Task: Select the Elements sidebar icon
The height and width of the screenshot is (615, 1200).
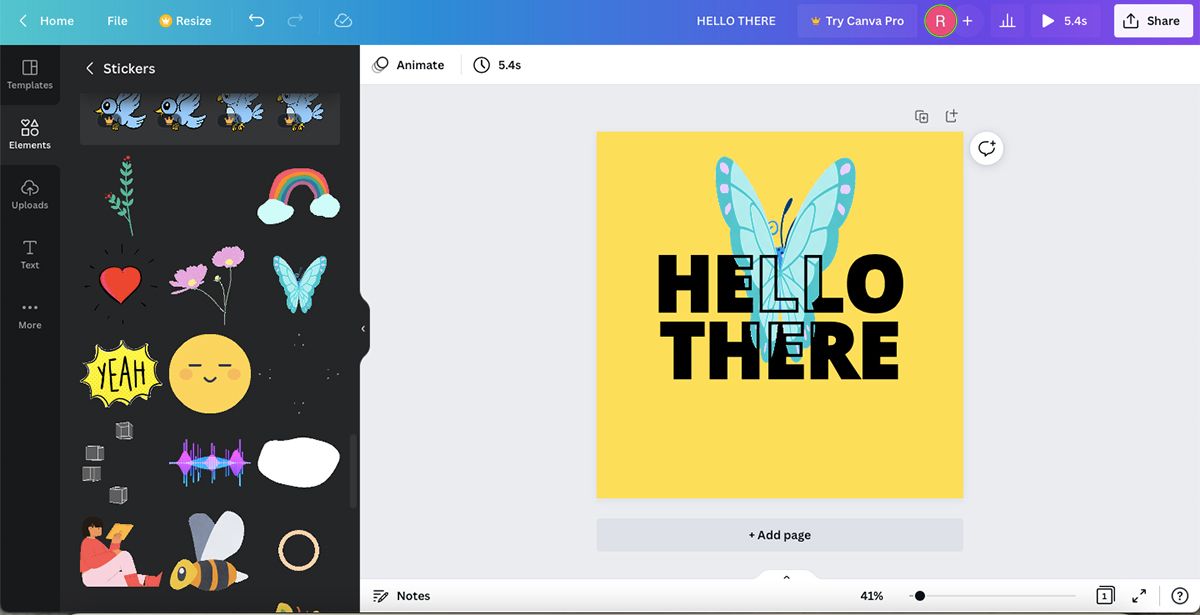Action: (x=30, y=135)
